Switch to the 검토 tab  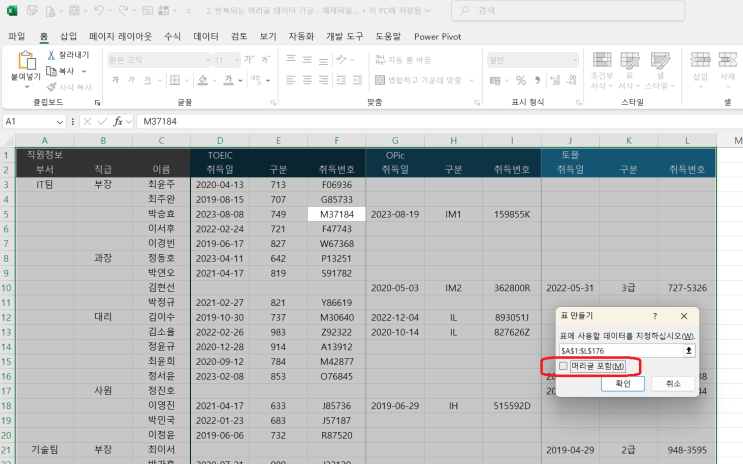(239, 36)
